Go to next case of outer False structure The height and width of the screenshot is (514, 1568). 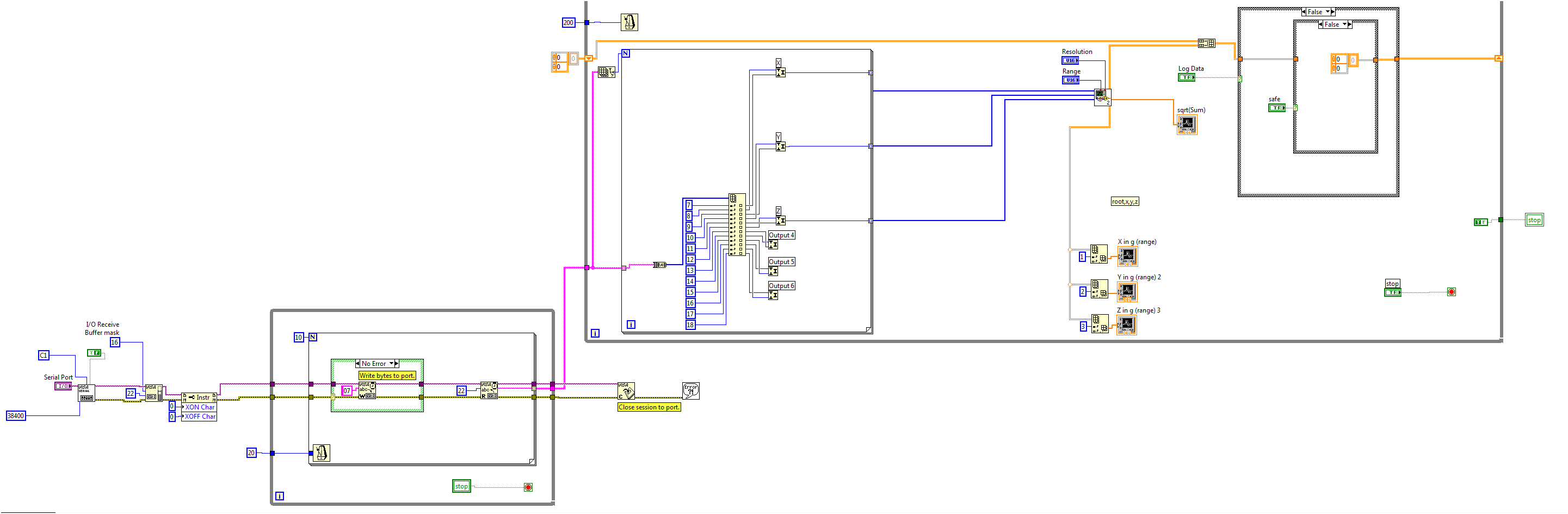(x=1332, y=11)
